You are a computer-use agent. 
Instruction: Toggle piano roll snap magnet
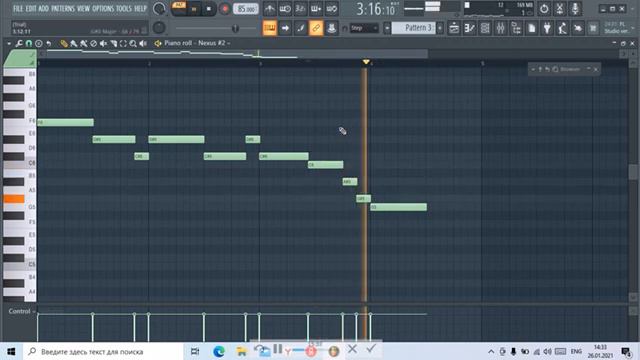coord(29,43)
